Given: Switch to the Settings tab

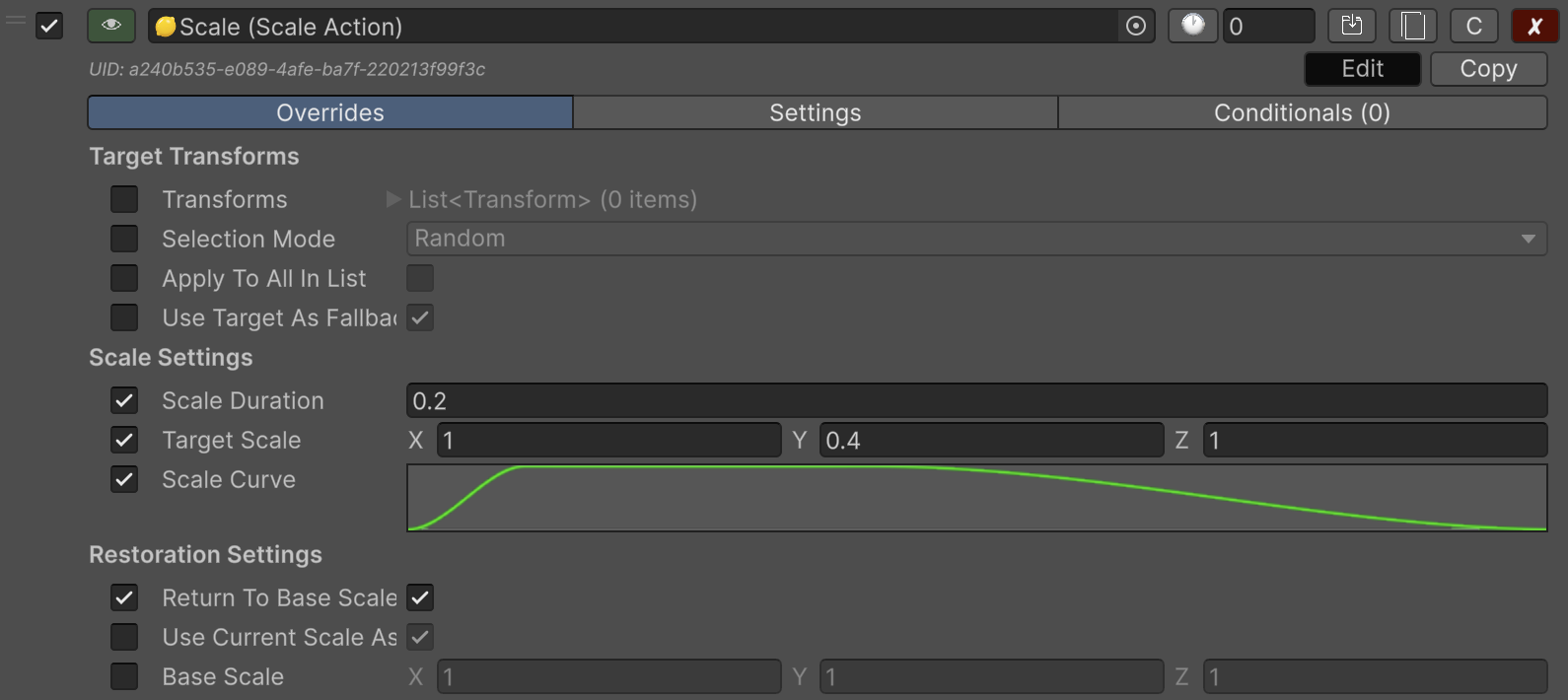Looking at the screenshot, I should tap(815, 112).
